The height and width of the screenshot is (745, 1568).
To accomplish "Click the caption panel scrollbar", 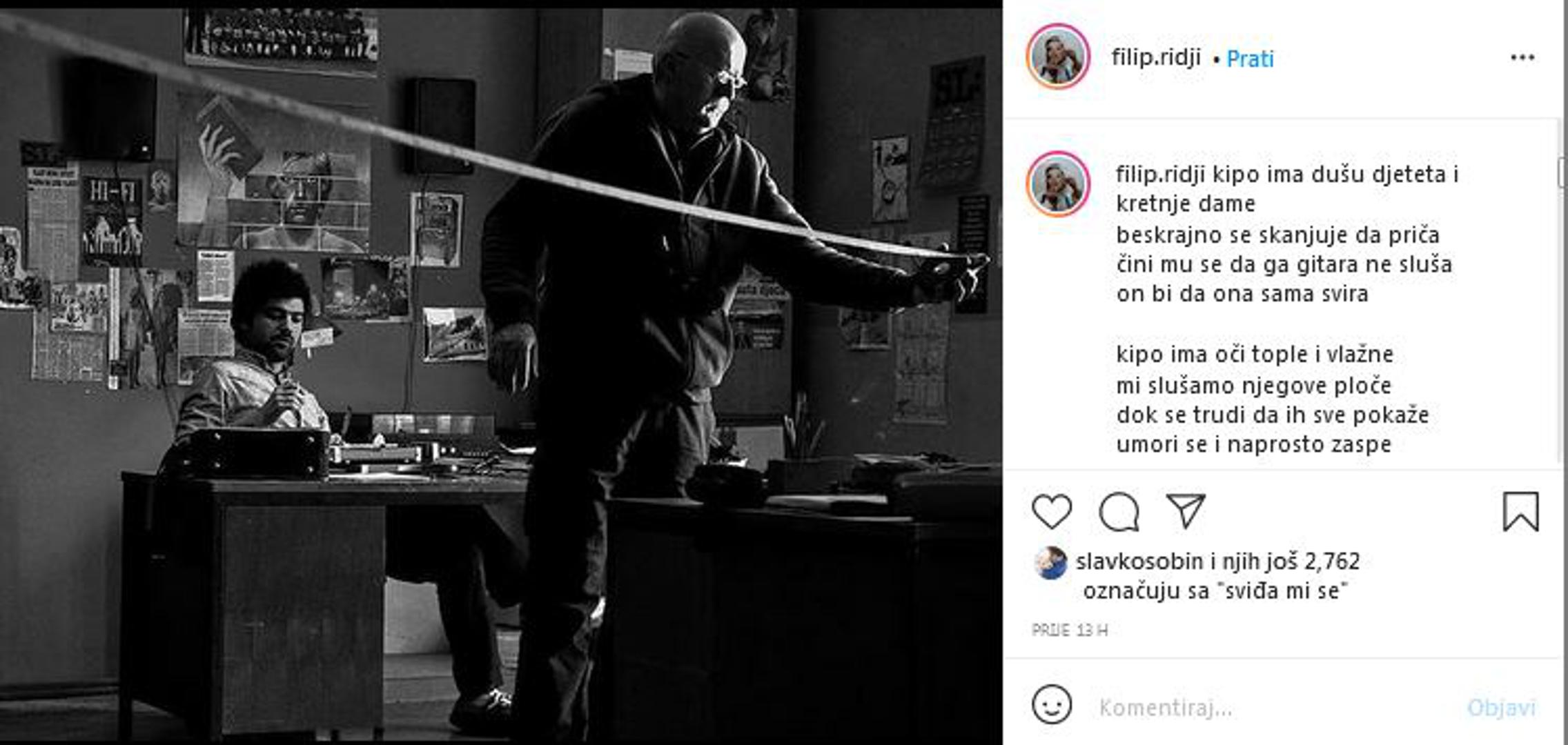I will (x=1562, y=172).
